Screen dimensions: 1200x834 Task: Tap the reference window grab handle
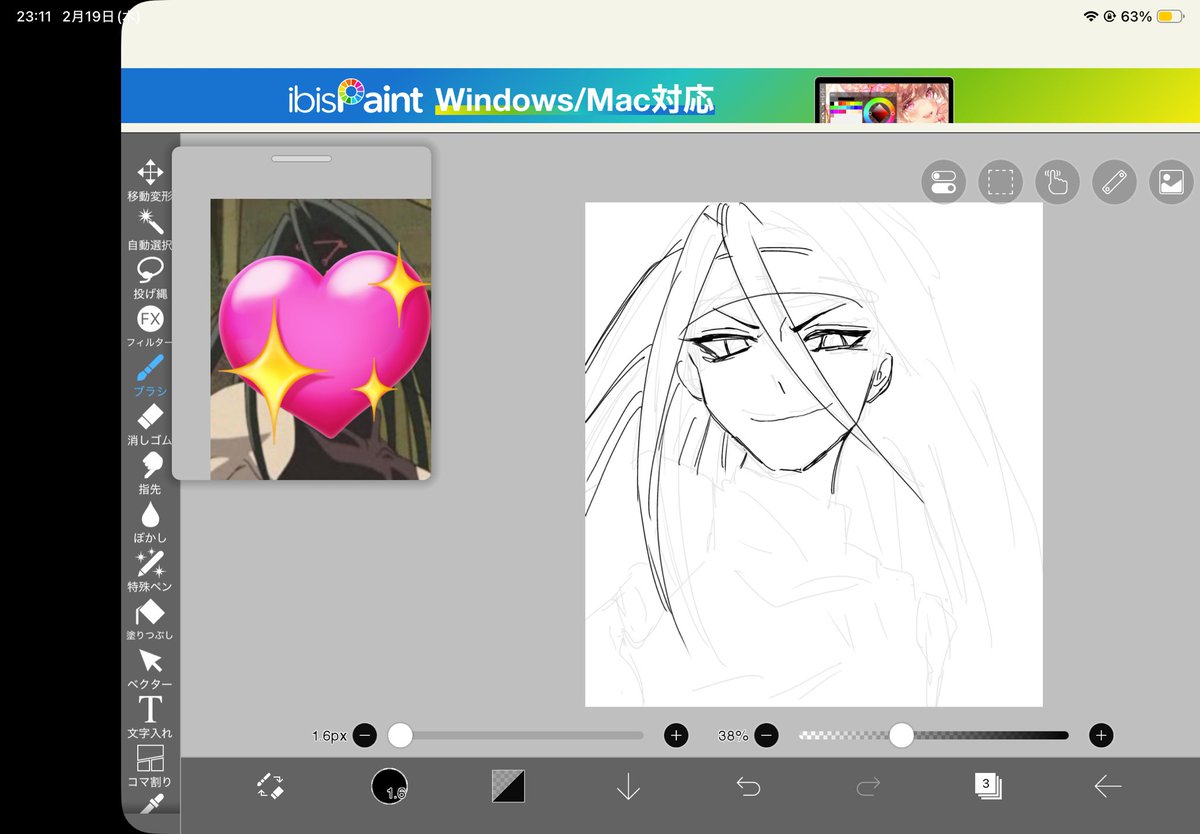point(301,158)
